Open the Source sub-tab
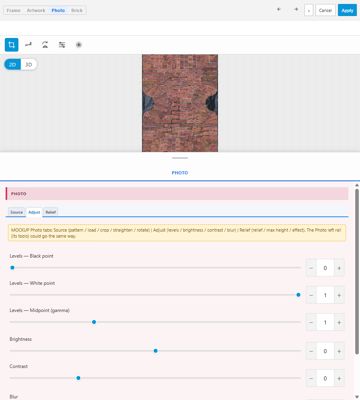Viewport: 360px width, 400px height. 16,212
